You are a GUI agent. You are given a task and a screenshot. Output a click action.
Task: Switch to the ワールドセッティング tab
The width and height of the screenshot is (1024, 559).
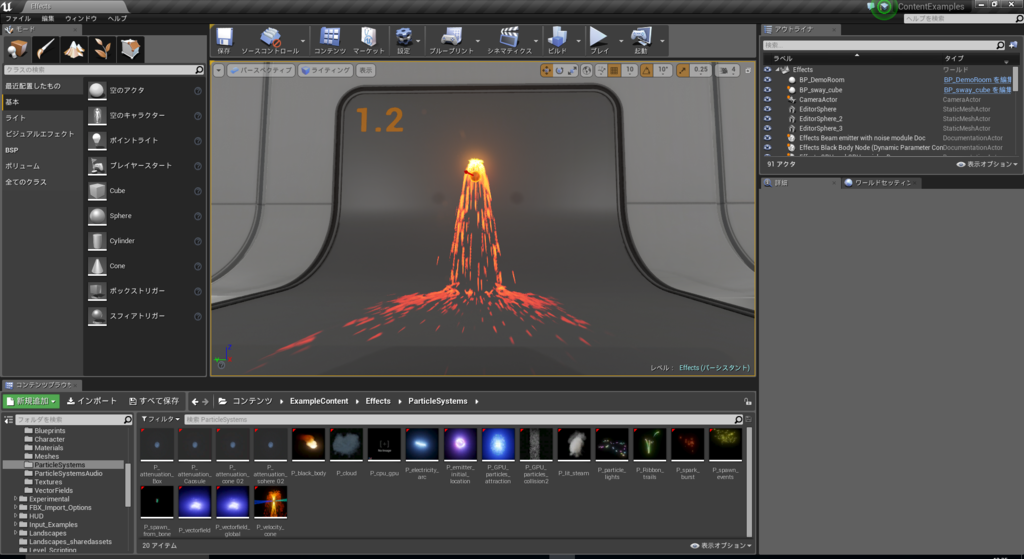880,183
